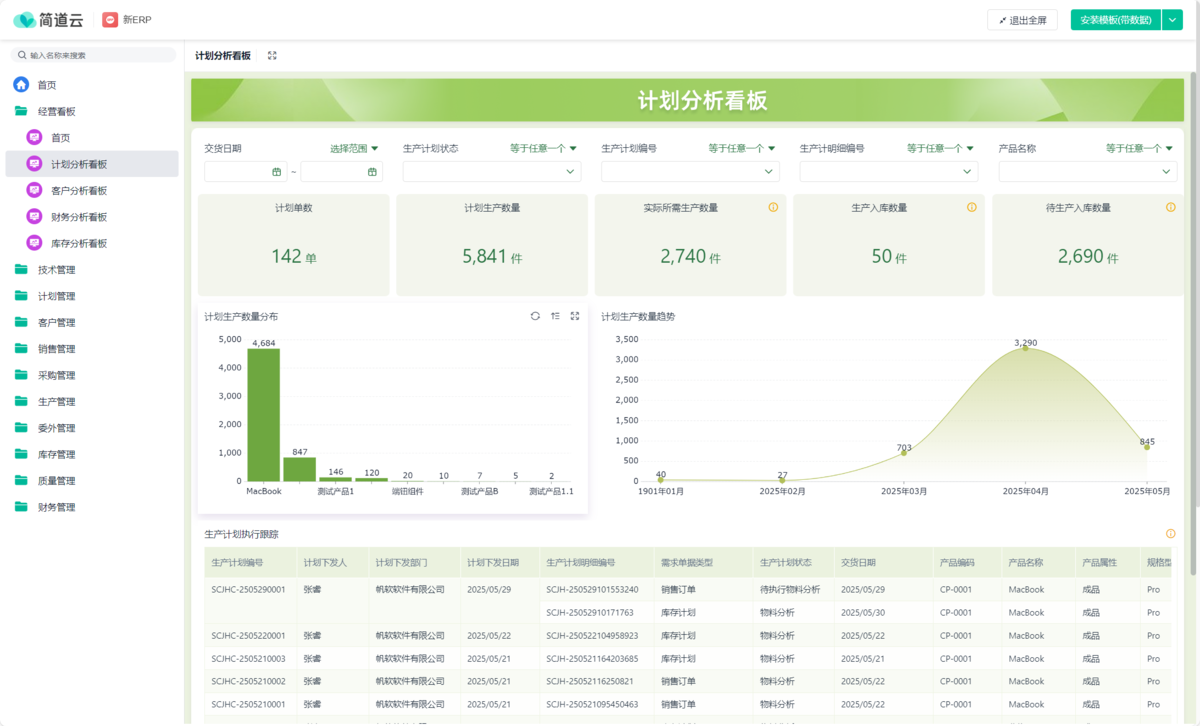This screenshot has height=726, width=1200.
Task: Open 等于任意一个 condition for 生产计划状态
Action: [544, 148]
